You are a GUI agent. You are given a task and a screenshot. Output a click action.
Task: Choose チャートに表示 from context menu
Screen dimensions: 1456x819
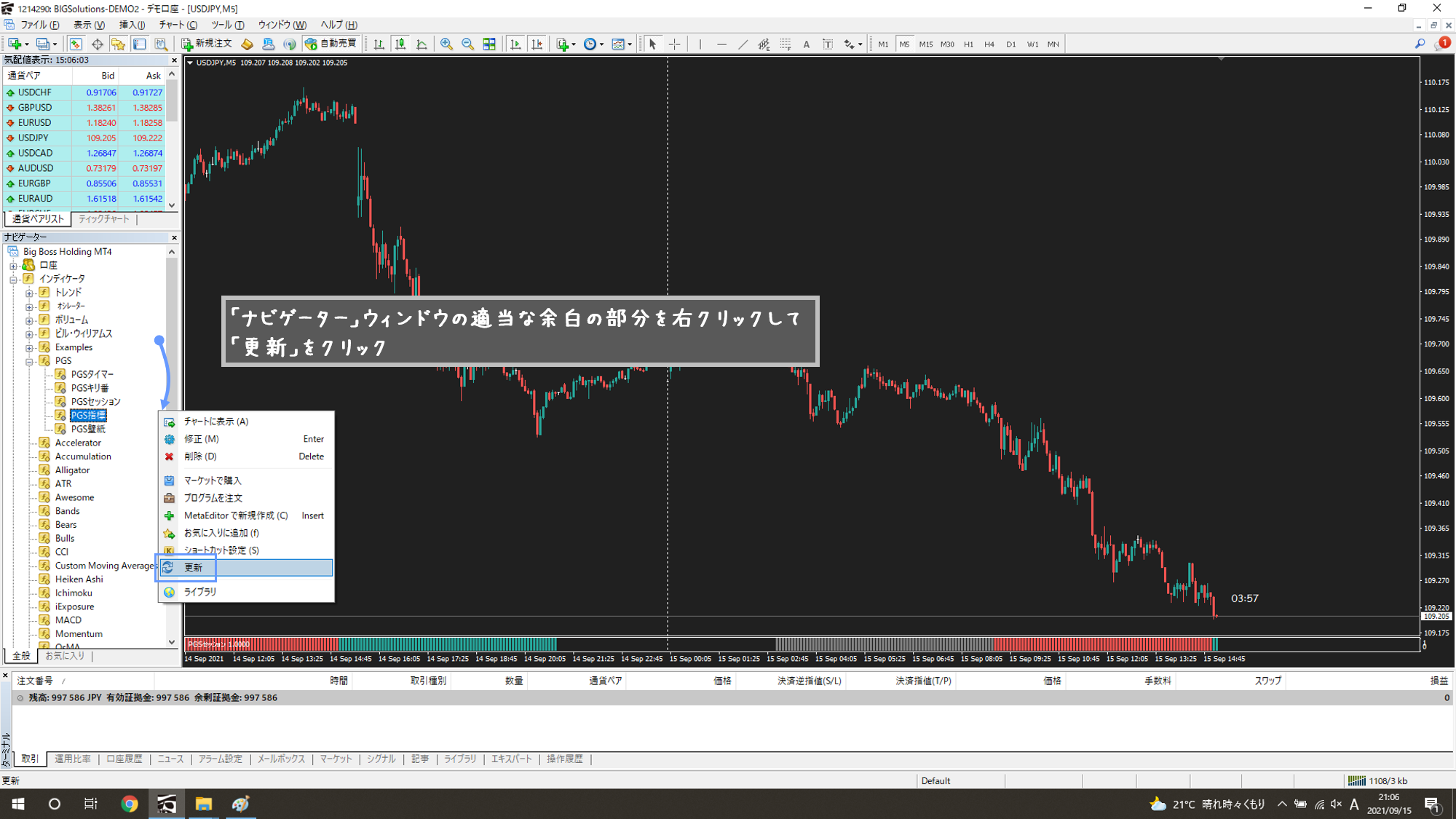coord(216,422)
